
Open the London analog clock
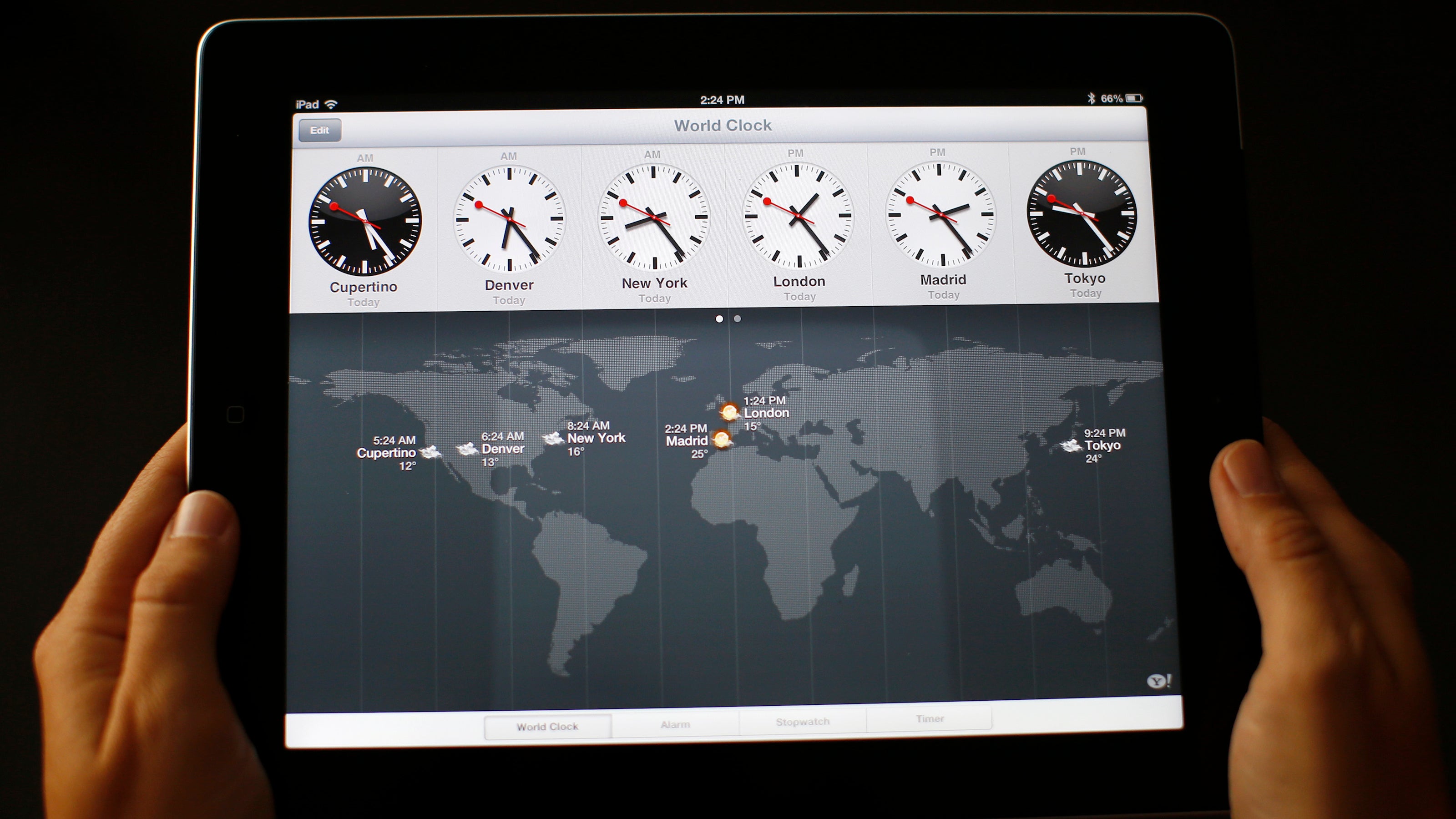point(798,215)
